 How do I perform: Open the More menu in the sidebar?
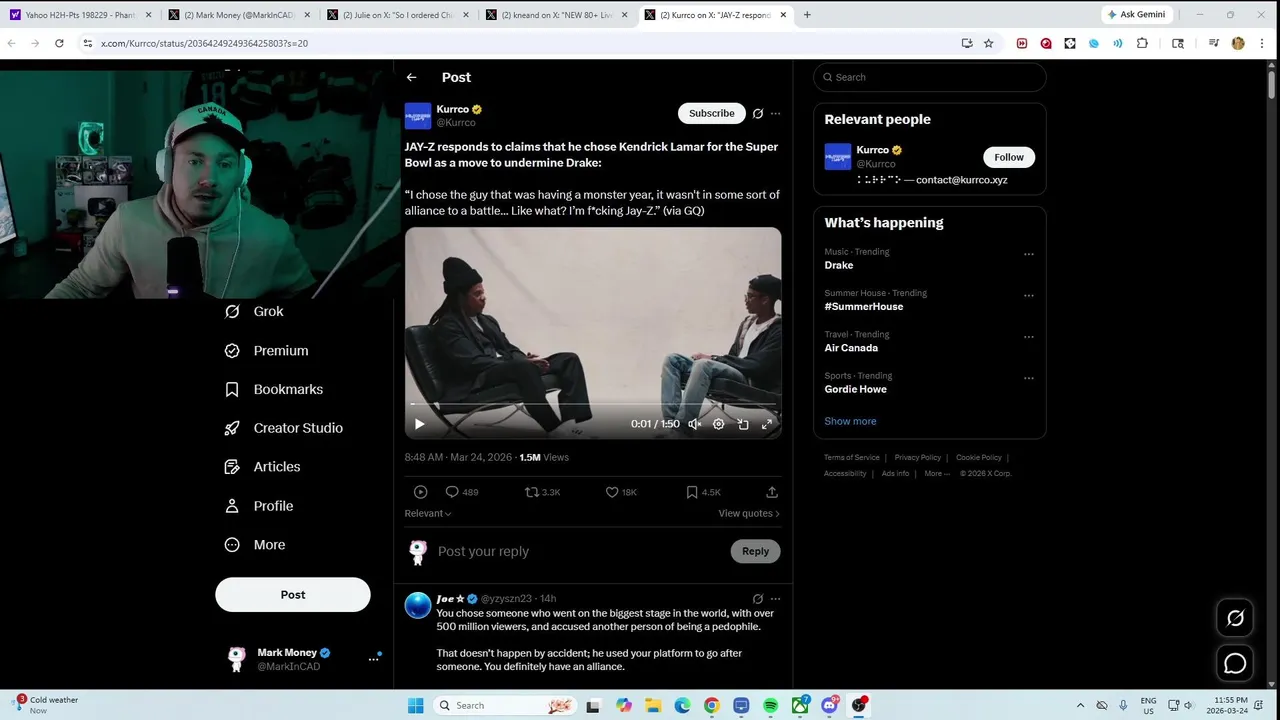tap(254, 545)
